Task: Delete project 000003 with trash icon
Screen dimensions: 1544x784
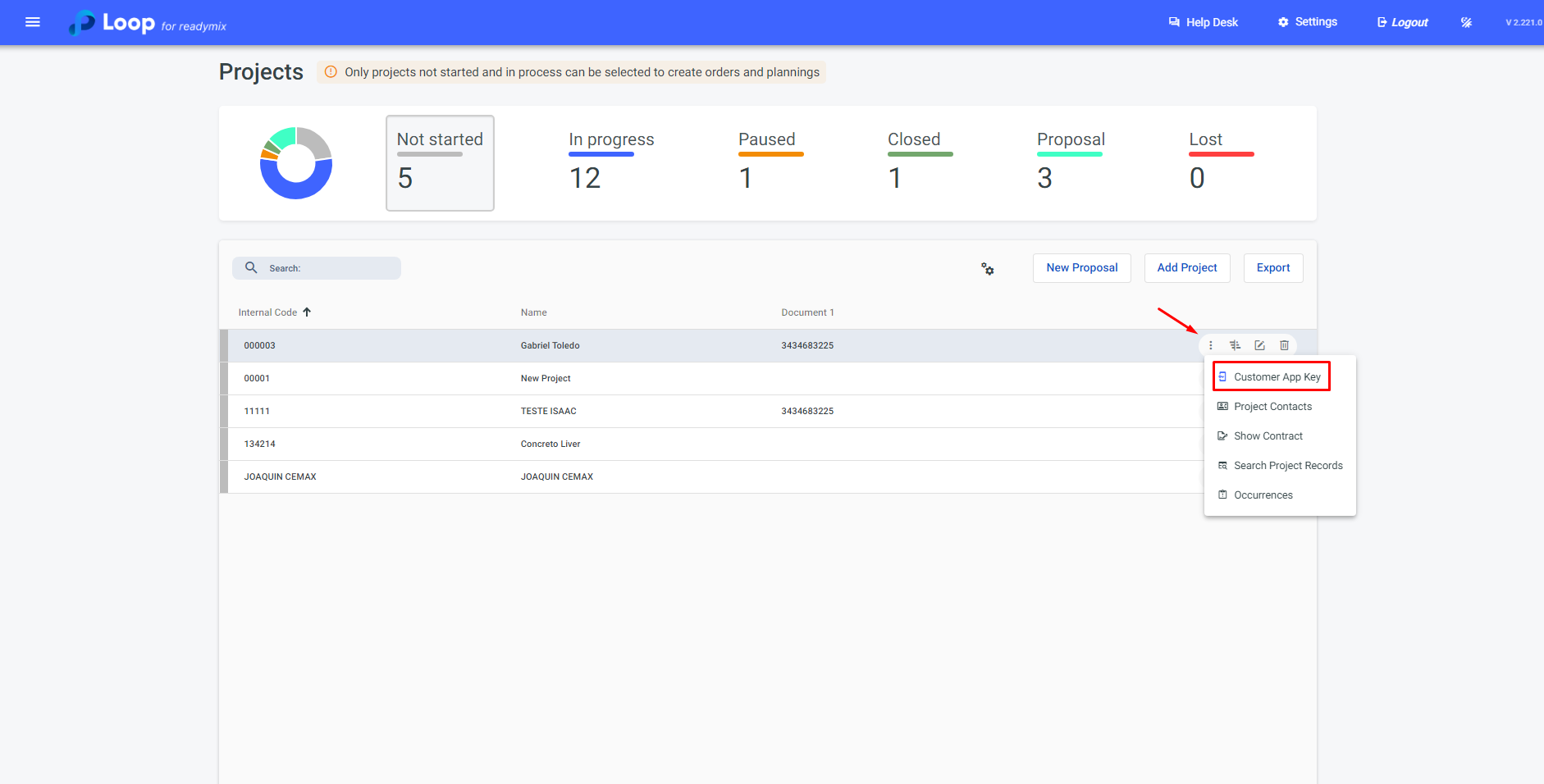Action: click(x=1284, y=345)
